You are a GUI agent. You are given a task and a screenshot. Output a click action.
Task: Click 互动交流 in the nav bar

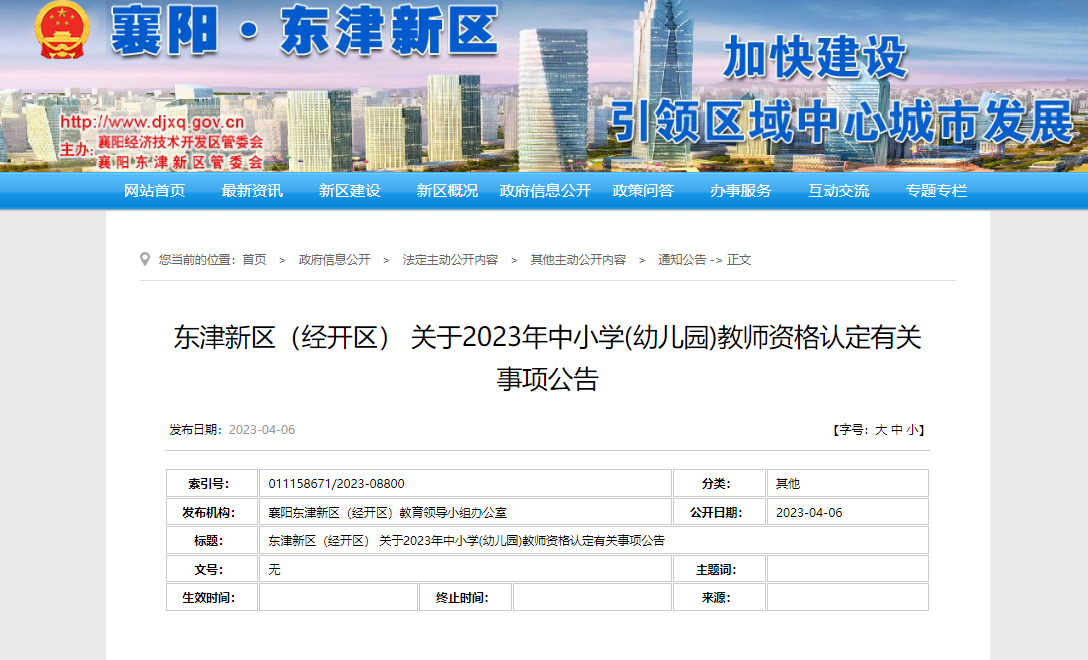coord(839,191)
